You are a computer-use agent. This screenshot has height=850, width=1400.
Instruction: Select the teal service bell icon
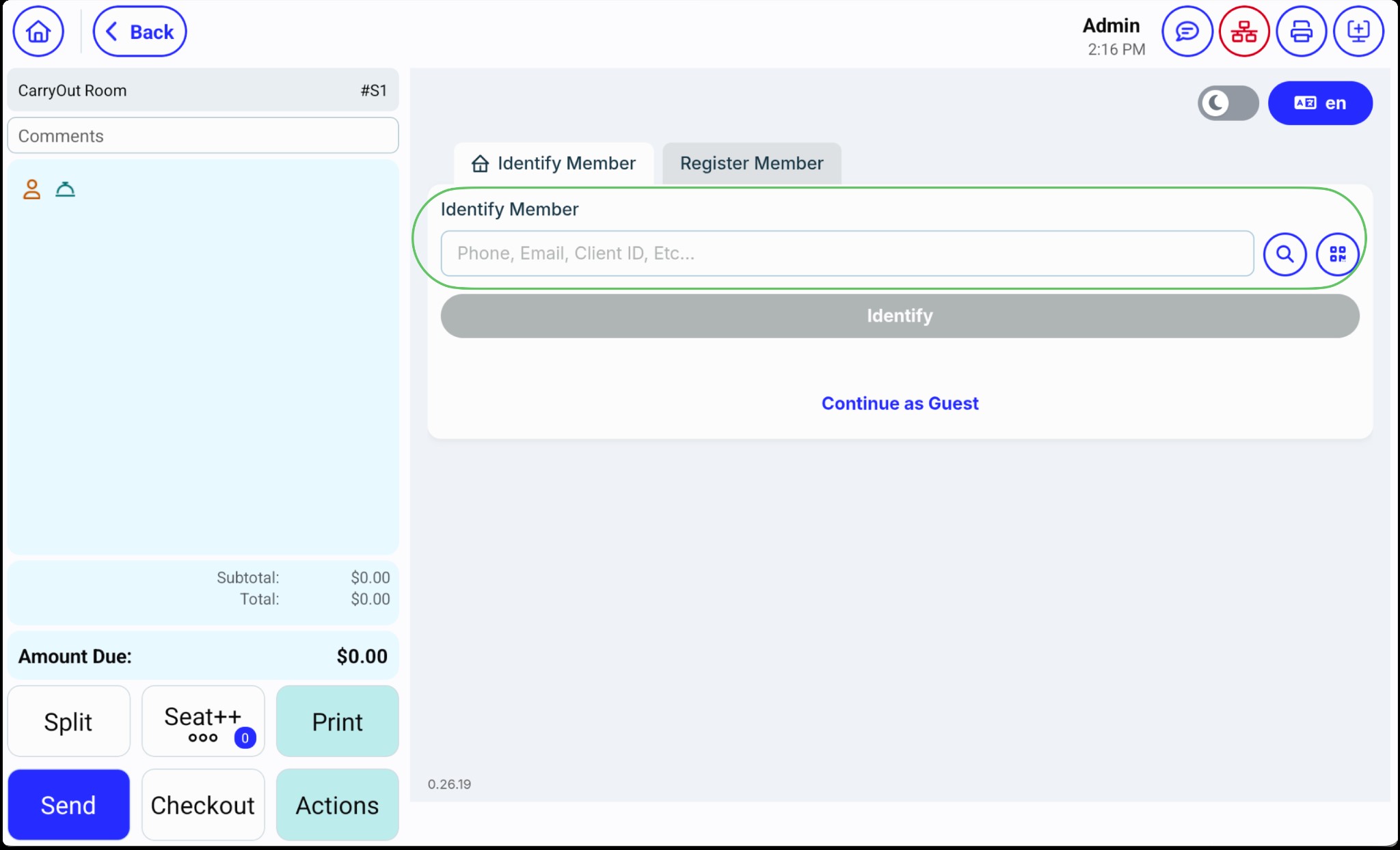pos(65,189)
